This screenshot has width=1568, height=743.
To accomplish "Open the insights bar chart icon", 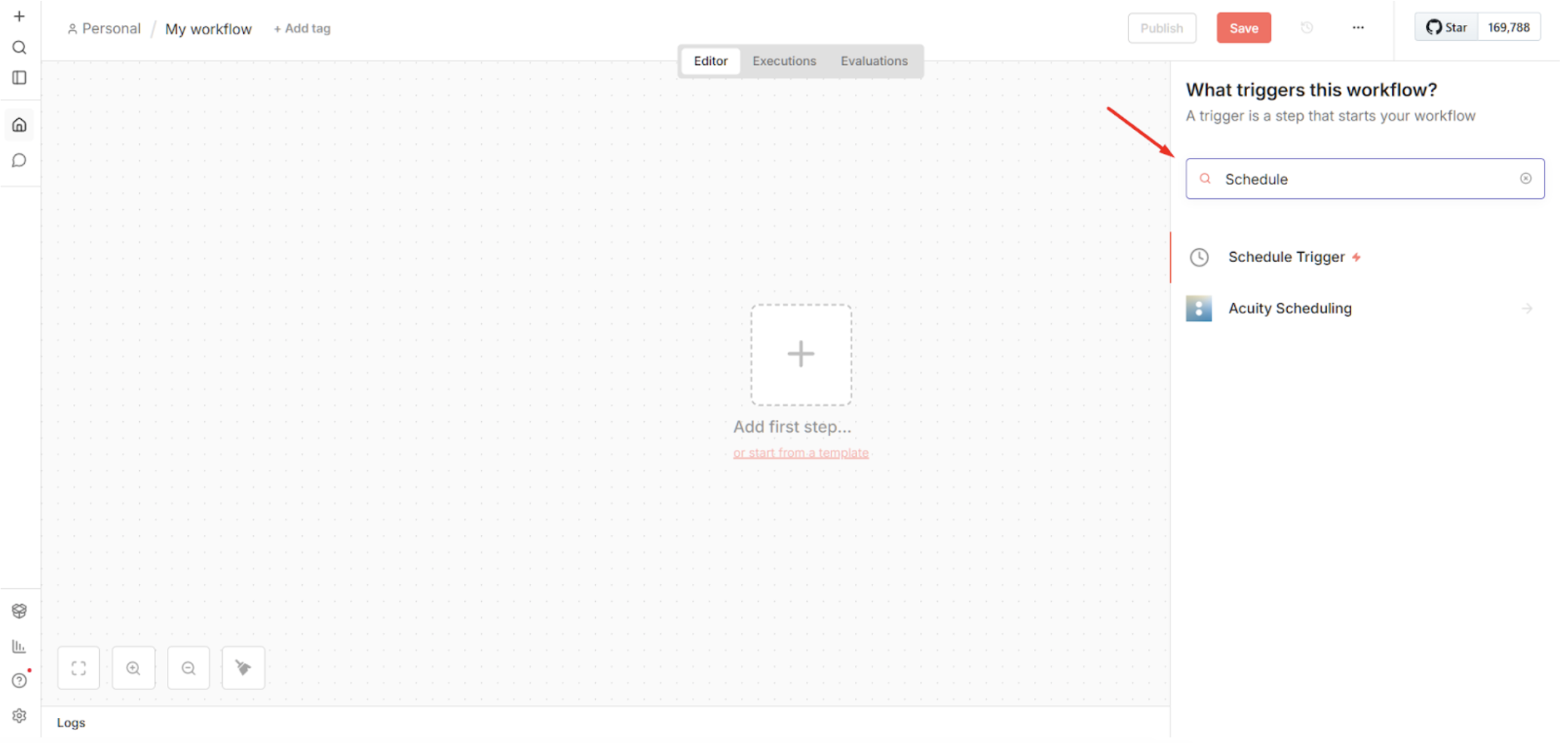I will [20, 646].
